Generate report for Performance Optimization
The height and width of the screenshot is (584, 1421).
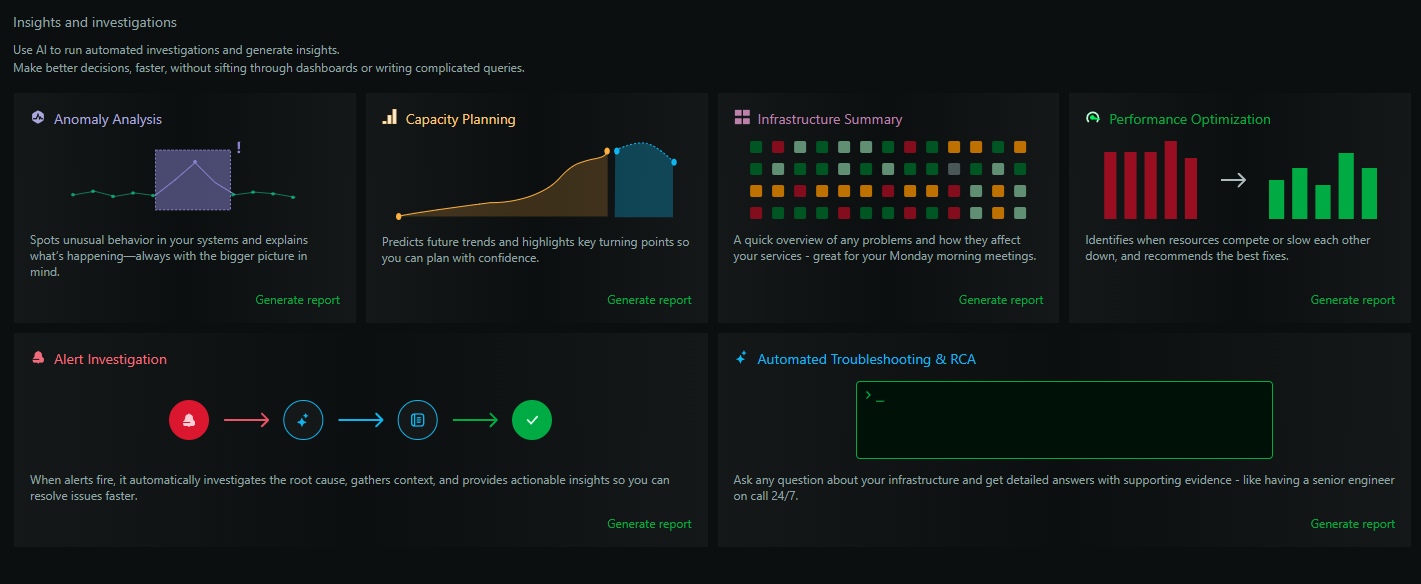pyautogui.click(x=1352, y=299)
